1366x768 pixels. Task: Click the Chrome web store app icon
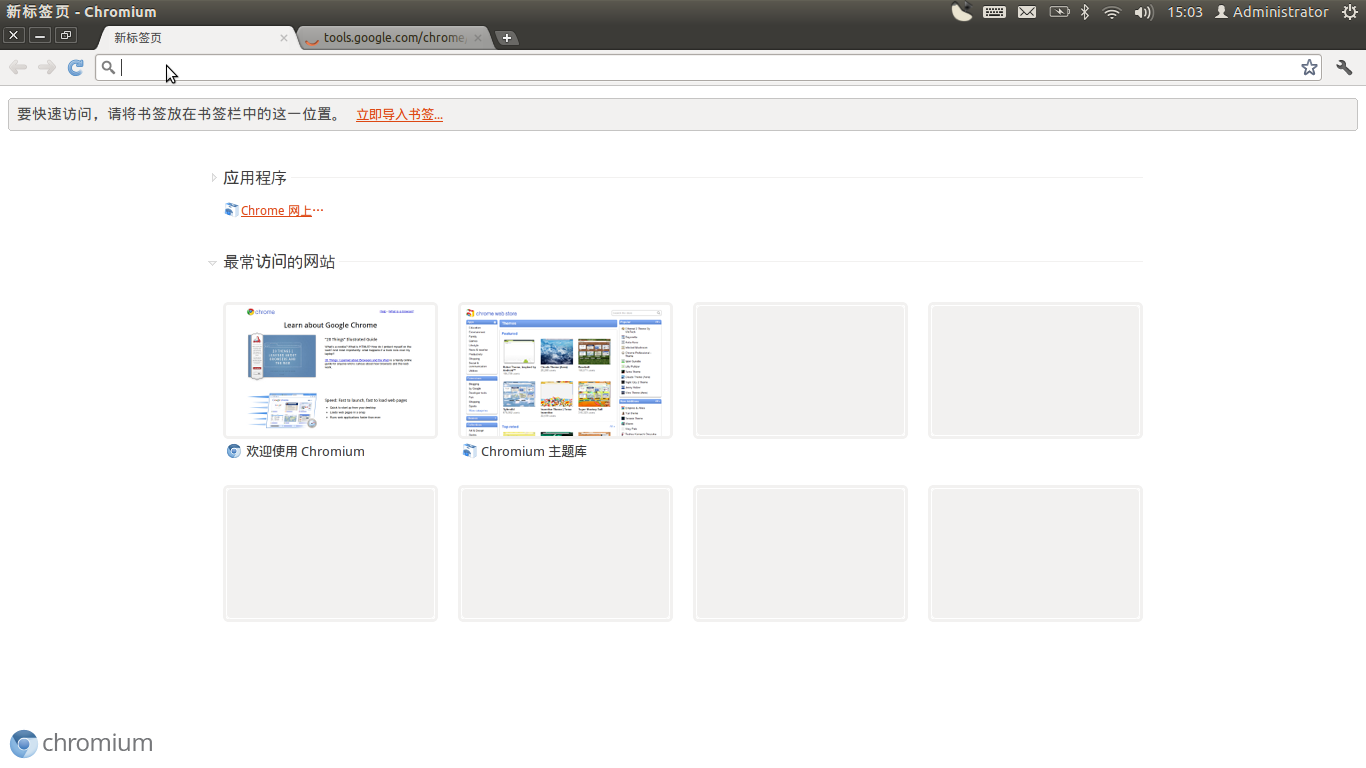[x=231, y=210]
